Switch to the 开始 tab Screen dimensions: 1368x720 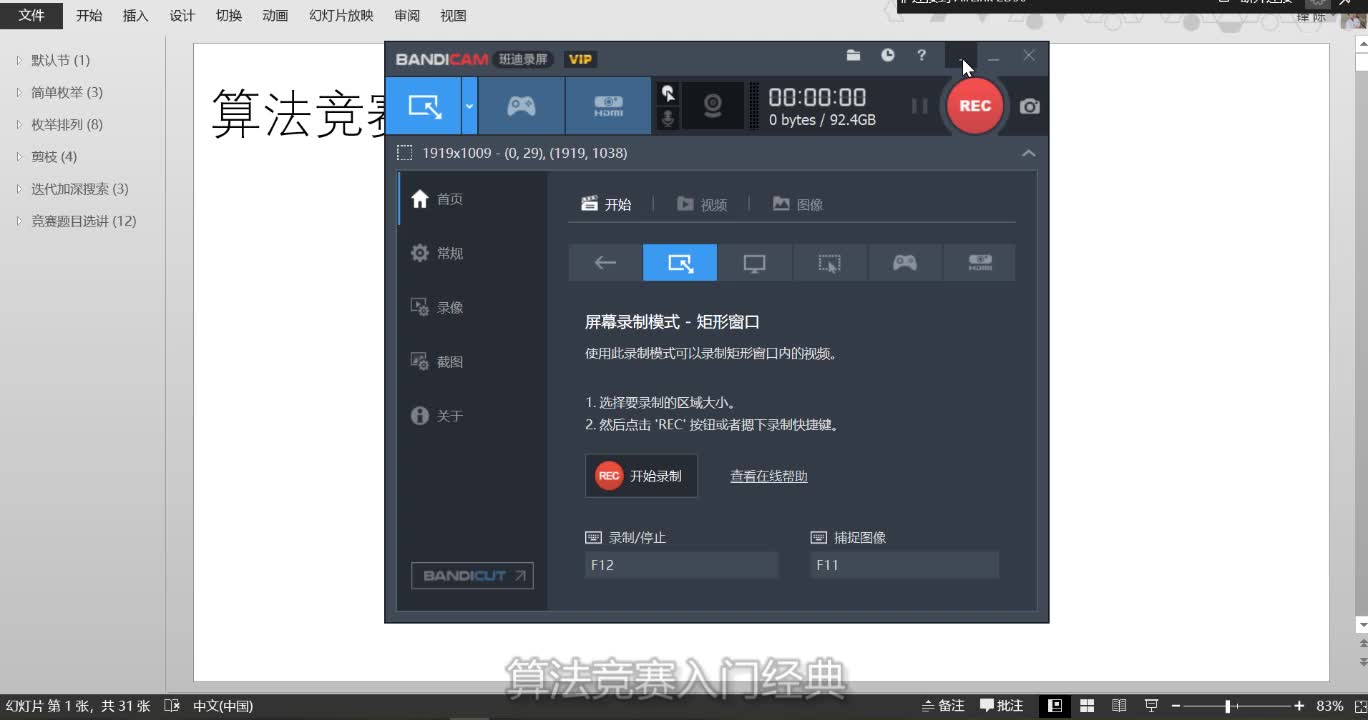tap(607, 204)
